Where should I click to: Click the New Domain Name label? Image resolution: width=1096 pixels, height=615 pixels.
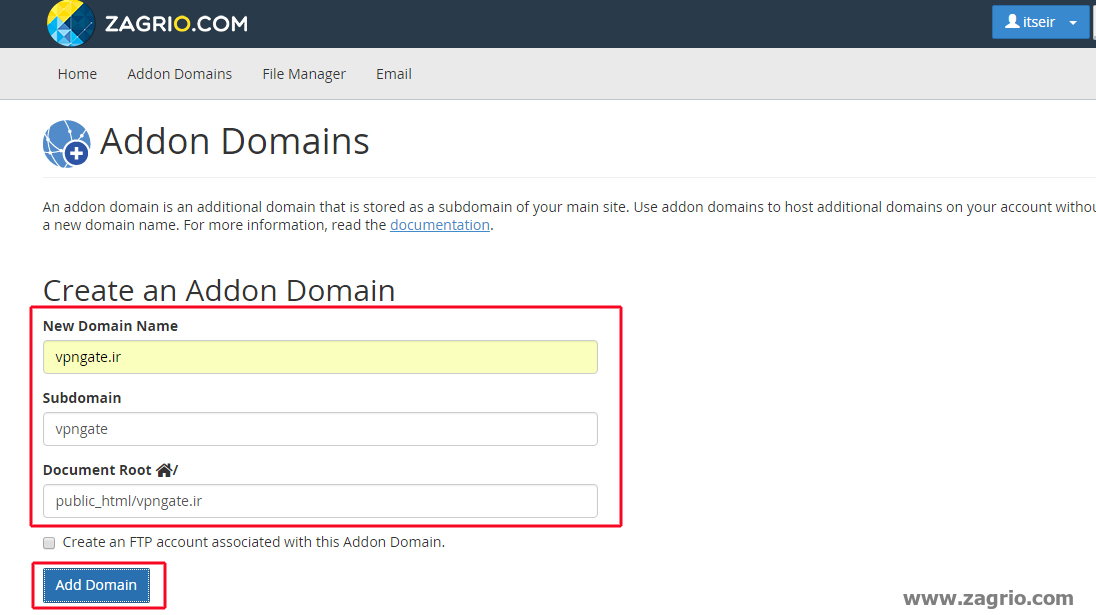[110, 326]
